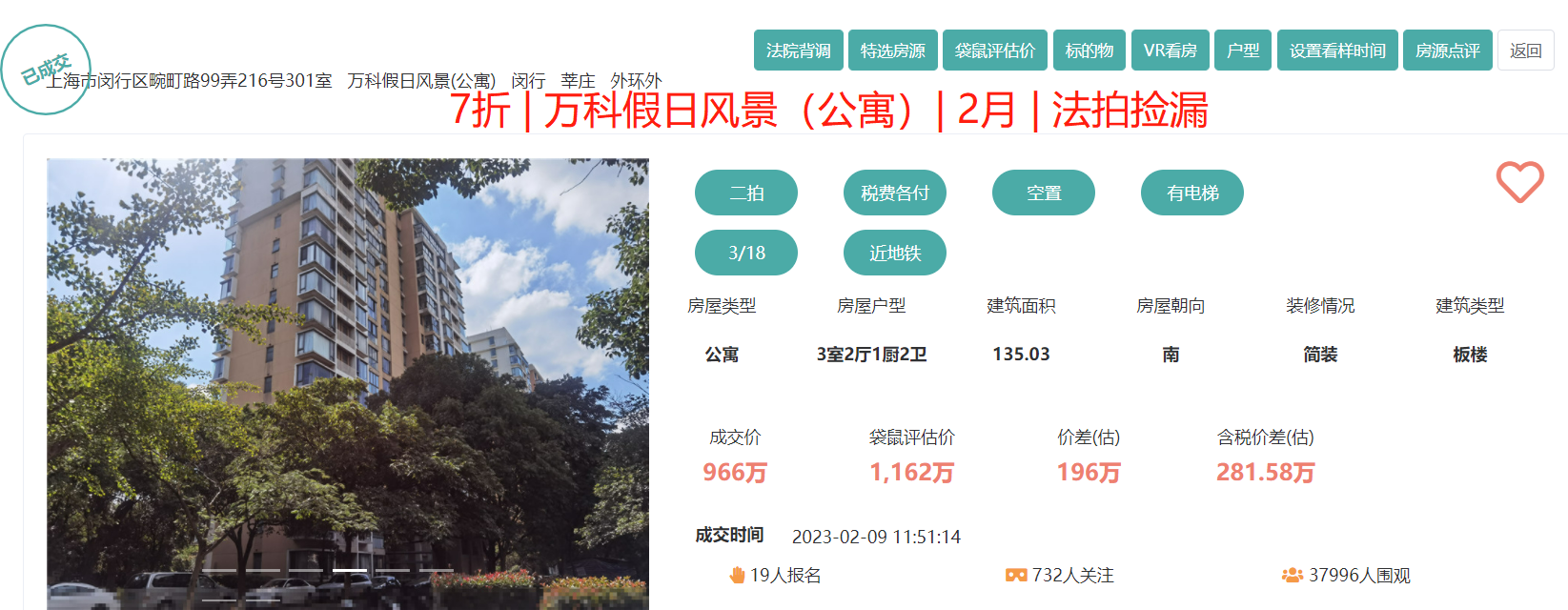
Task: Open the 法院背调 tab
Action: [x=798, y=51]
